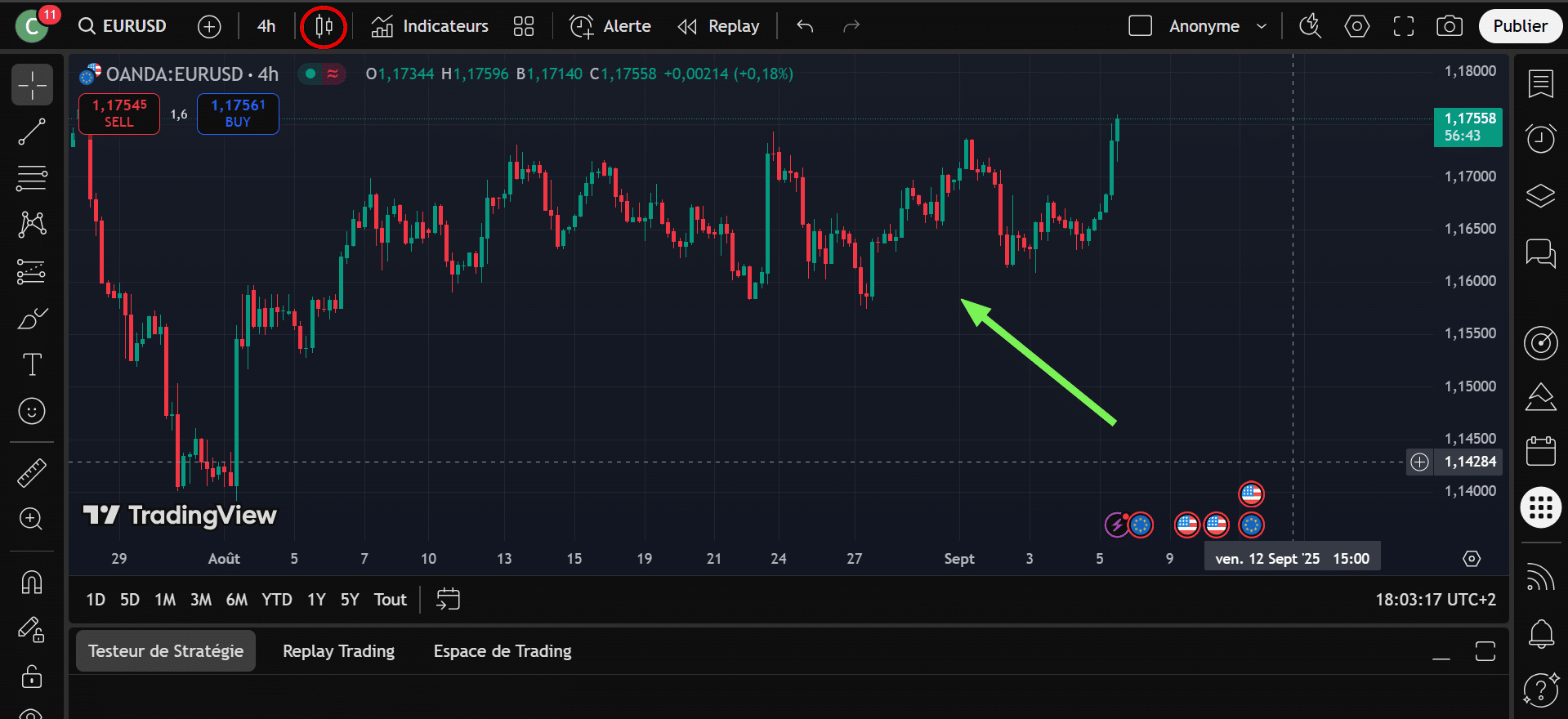Click the SELL price button
The width and height of the screenshot is (1568, 719).
(119, 114)
